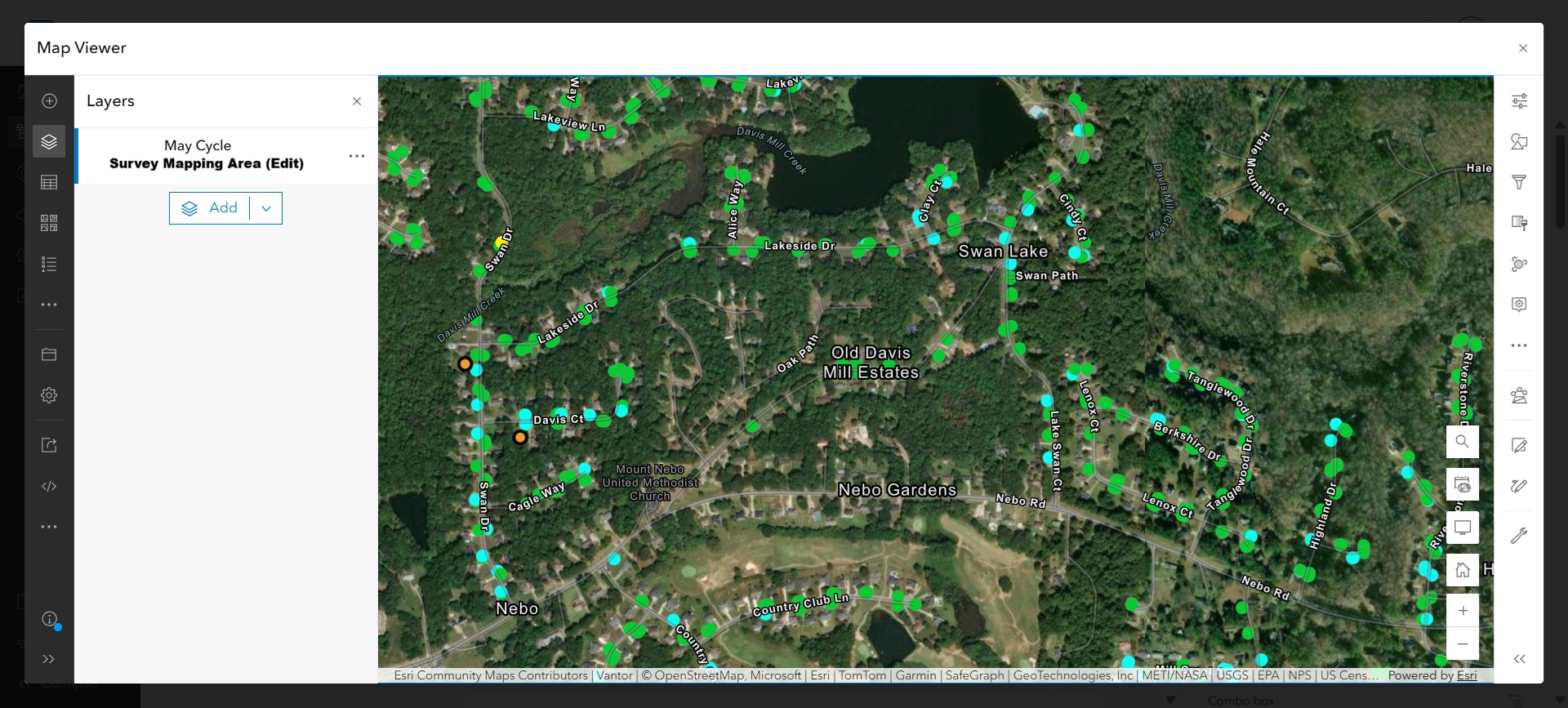This screenshot has height=708, width=1568.
Task: Click the Nebo Gardens map label
Action: 897,490
